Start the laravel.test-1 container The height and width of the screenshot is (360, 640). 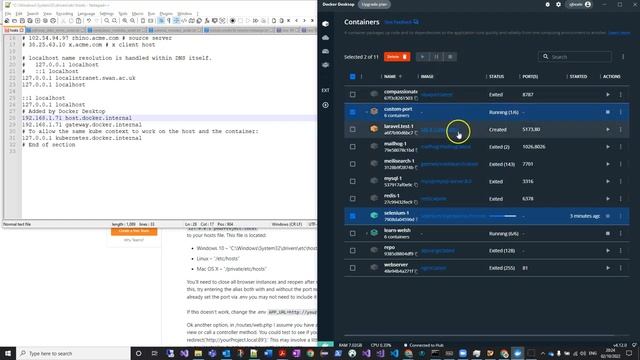click(x=608, y=129)
